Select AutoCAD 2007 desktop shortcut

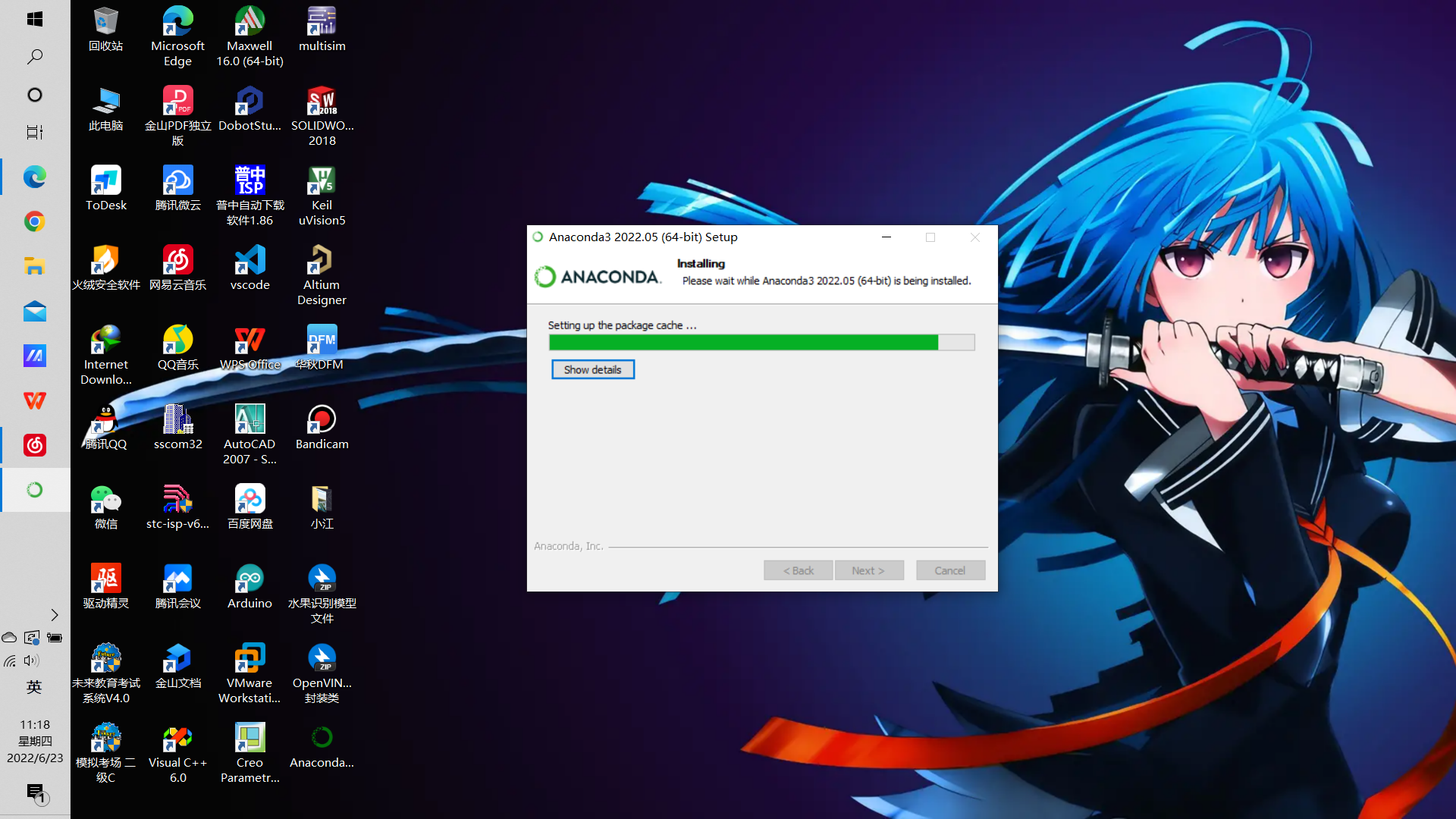(x=249, y=435)
